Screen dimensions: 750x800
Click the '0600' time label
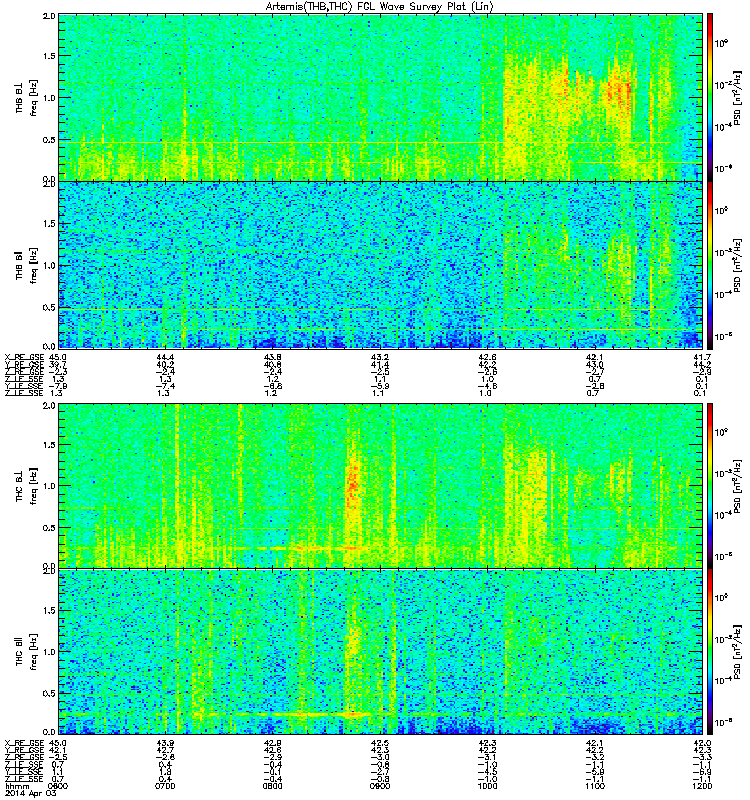[58, 786]
